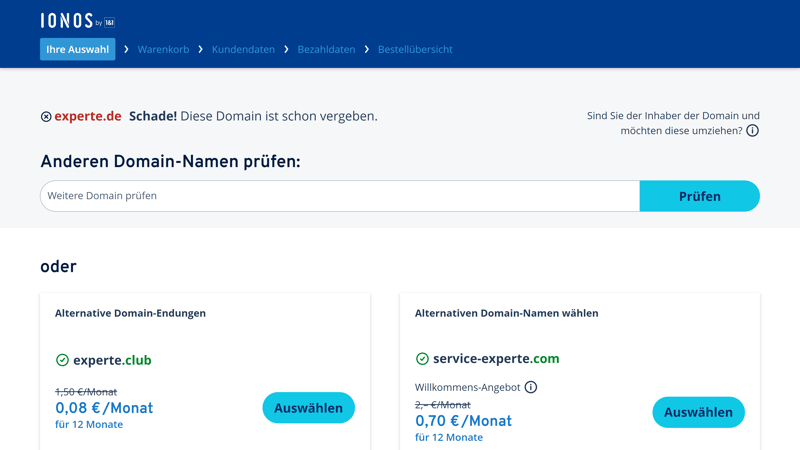Image resolution: width=800 pixels, height=450 pixels.
Task: Click the green checkmark beside service-experte.com
Action: (x=422, y=359)
